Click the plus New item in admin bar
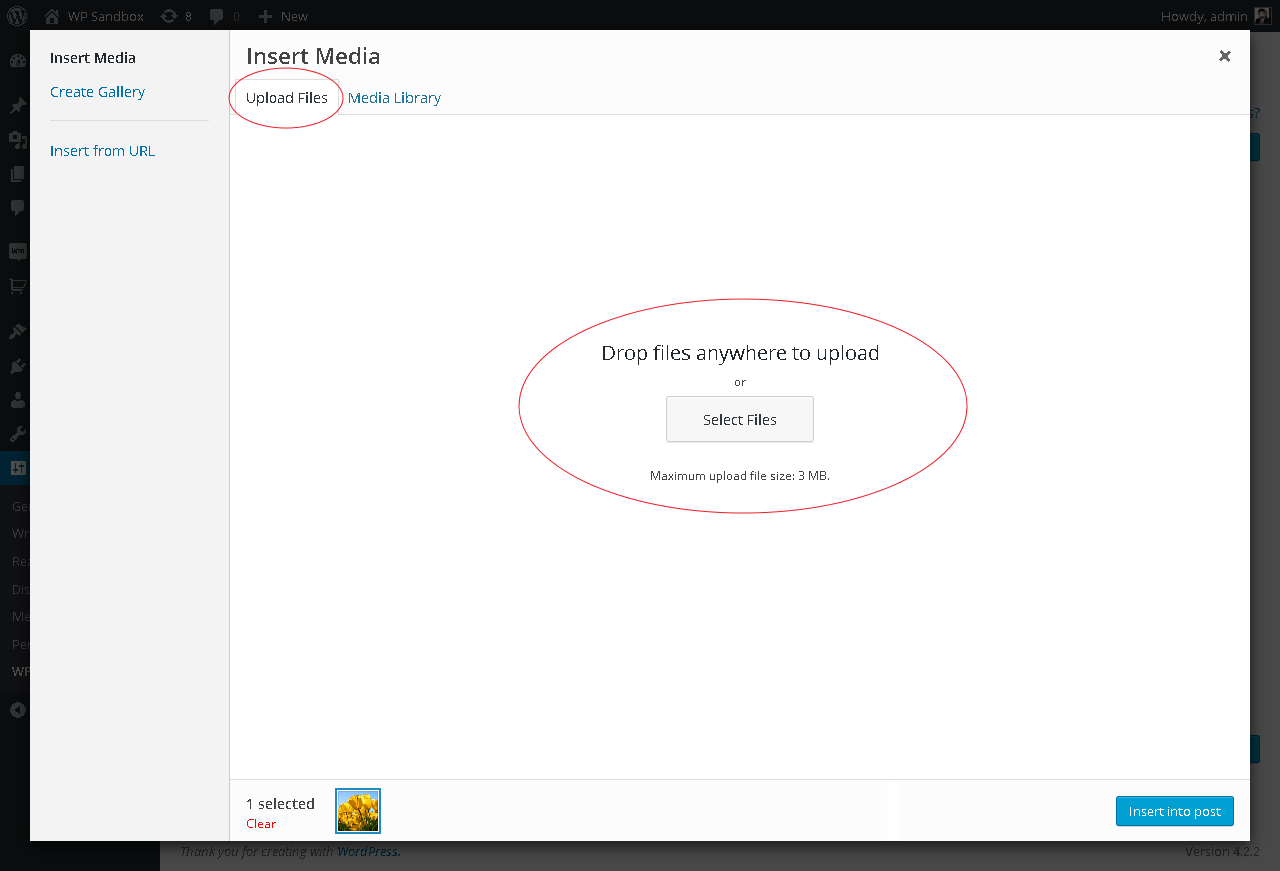The width and height of the screenshot is (1280, 871). [x=283, y=16]
